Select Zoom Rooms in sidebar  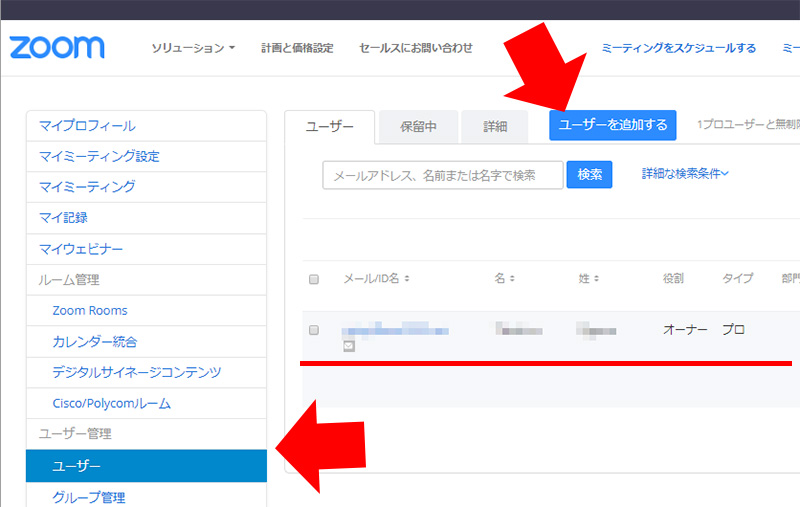[90, 311]
